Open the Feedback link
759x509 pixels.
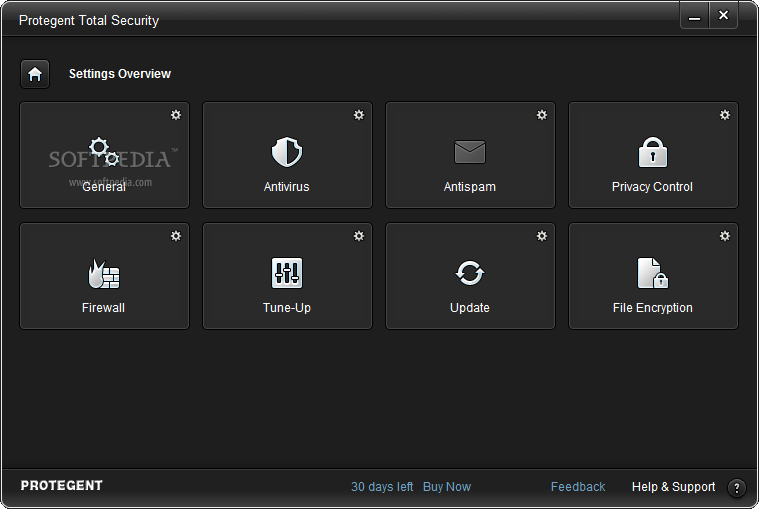tap(578, 487)
